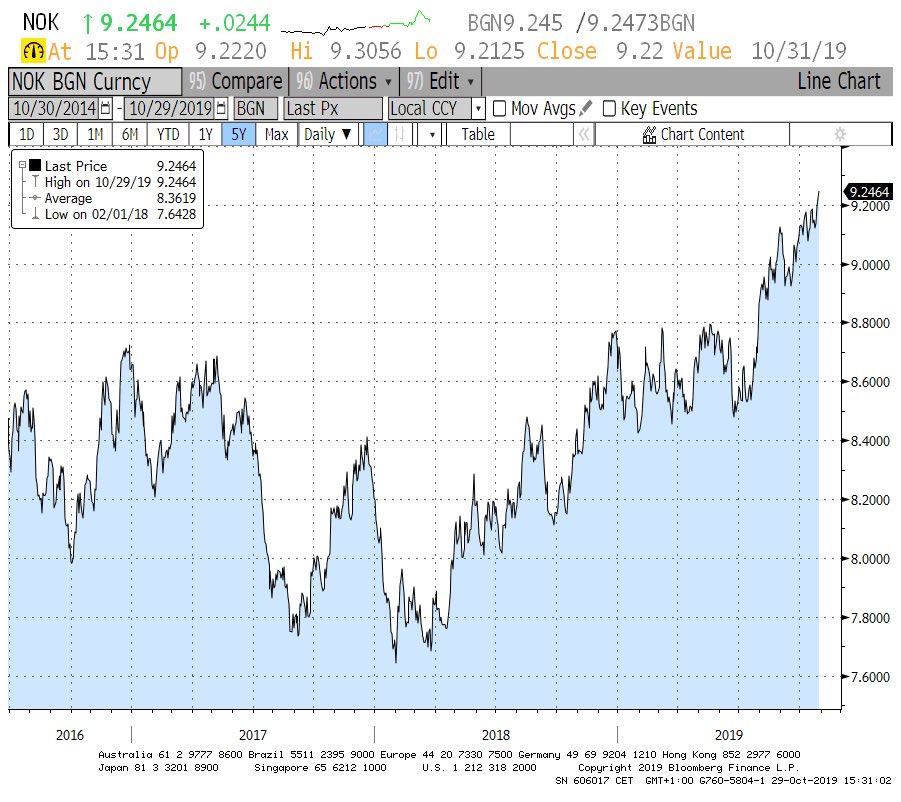The width and height of the screenshot is (901, 802).
Task: Open the end date calendar picker
Action: pyautogui.click(x=221, y=108)
